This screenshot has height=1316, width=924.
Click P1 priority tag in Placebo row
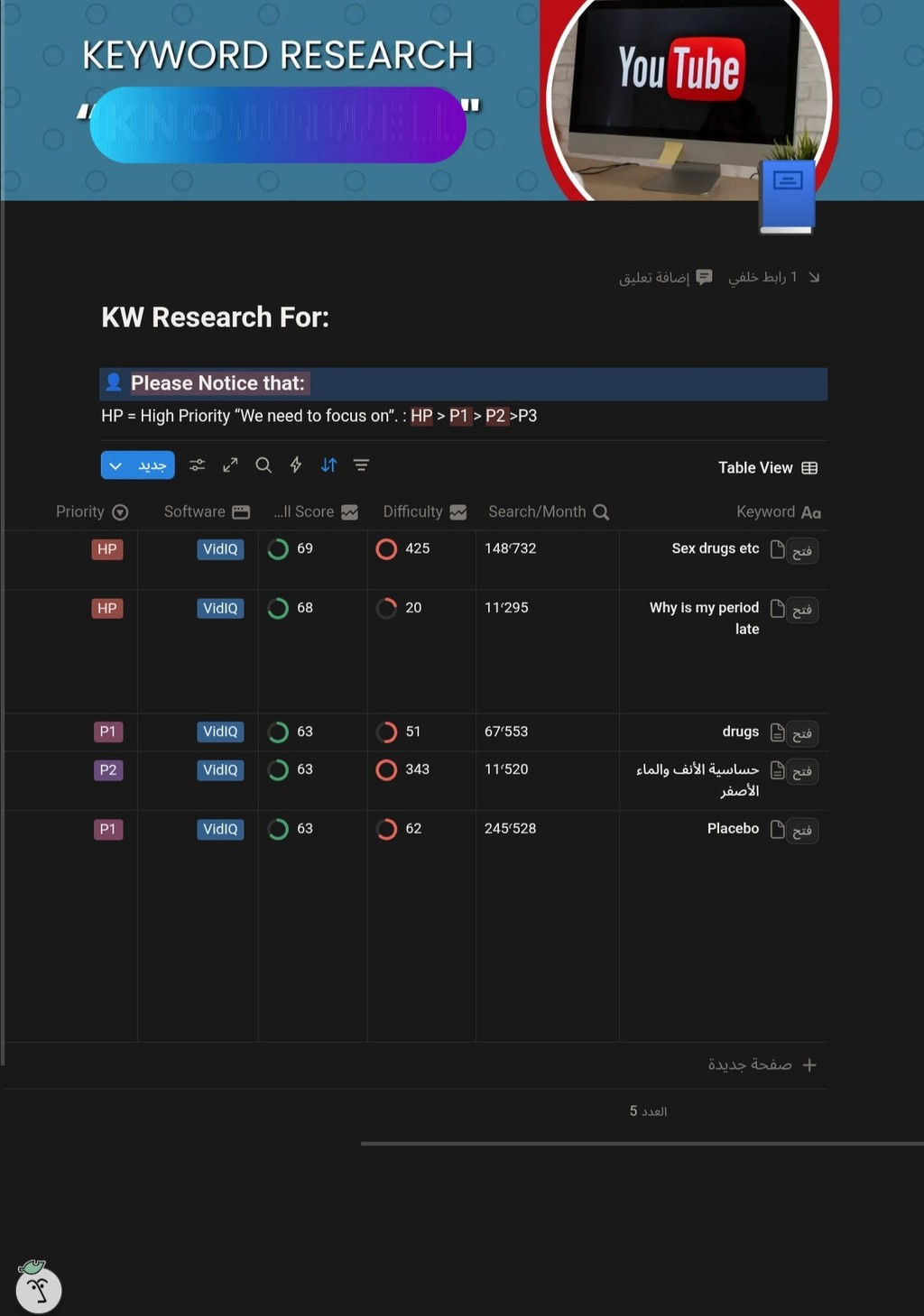[x=107, y=830]
